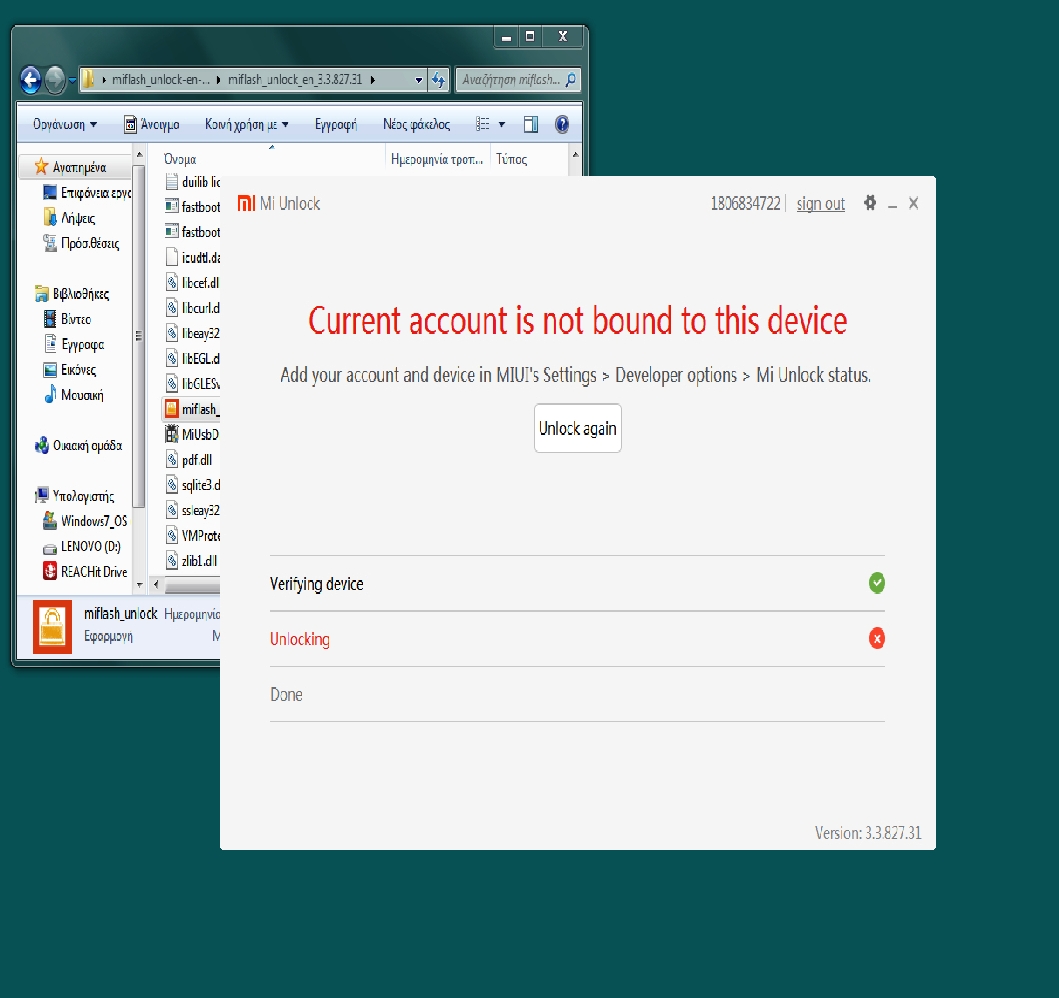Go back in the Explorer window
Image resolution: width=1059 pixels, height=998 pixels.
click(x=30, y=80)
